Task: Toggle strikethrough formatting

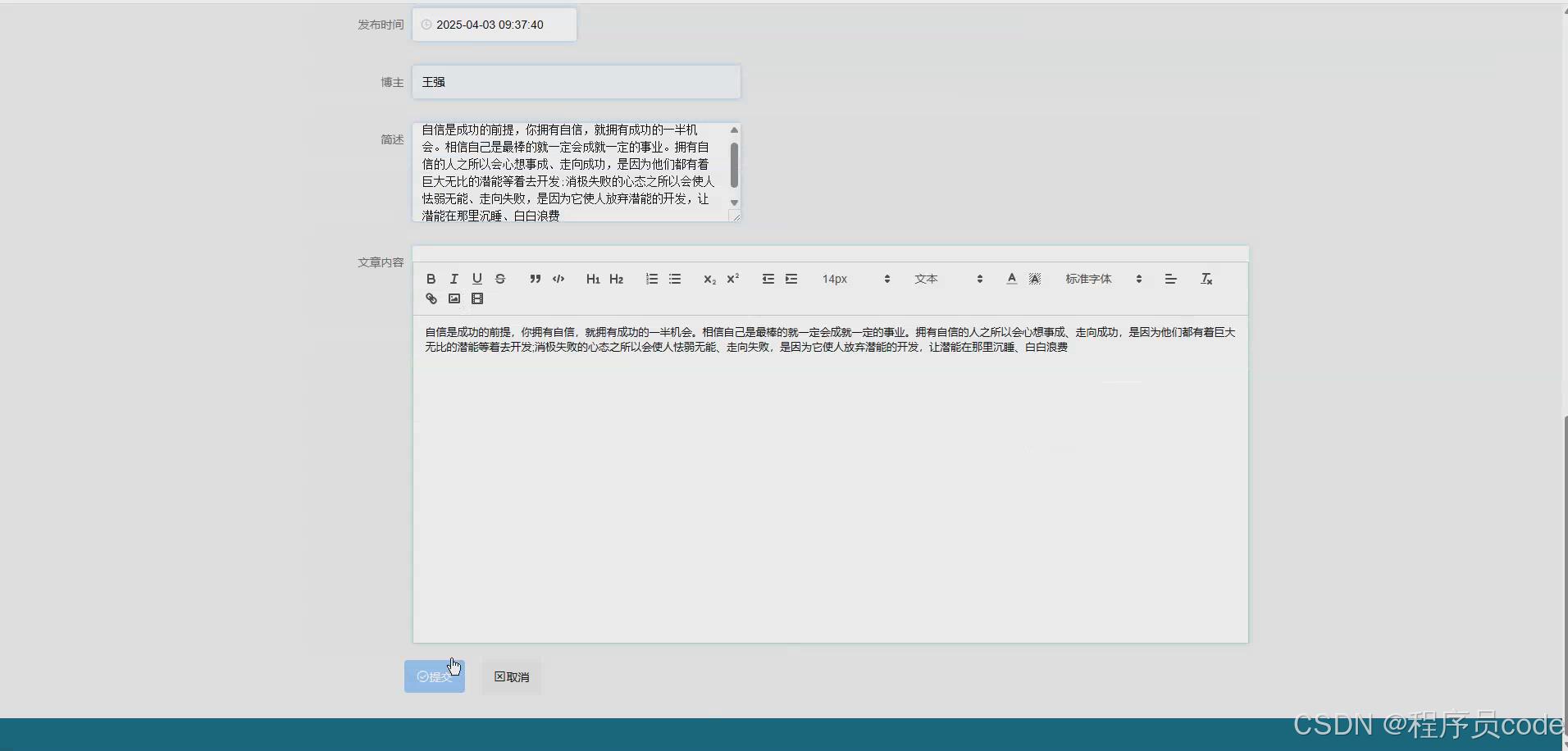Action: 500,279
